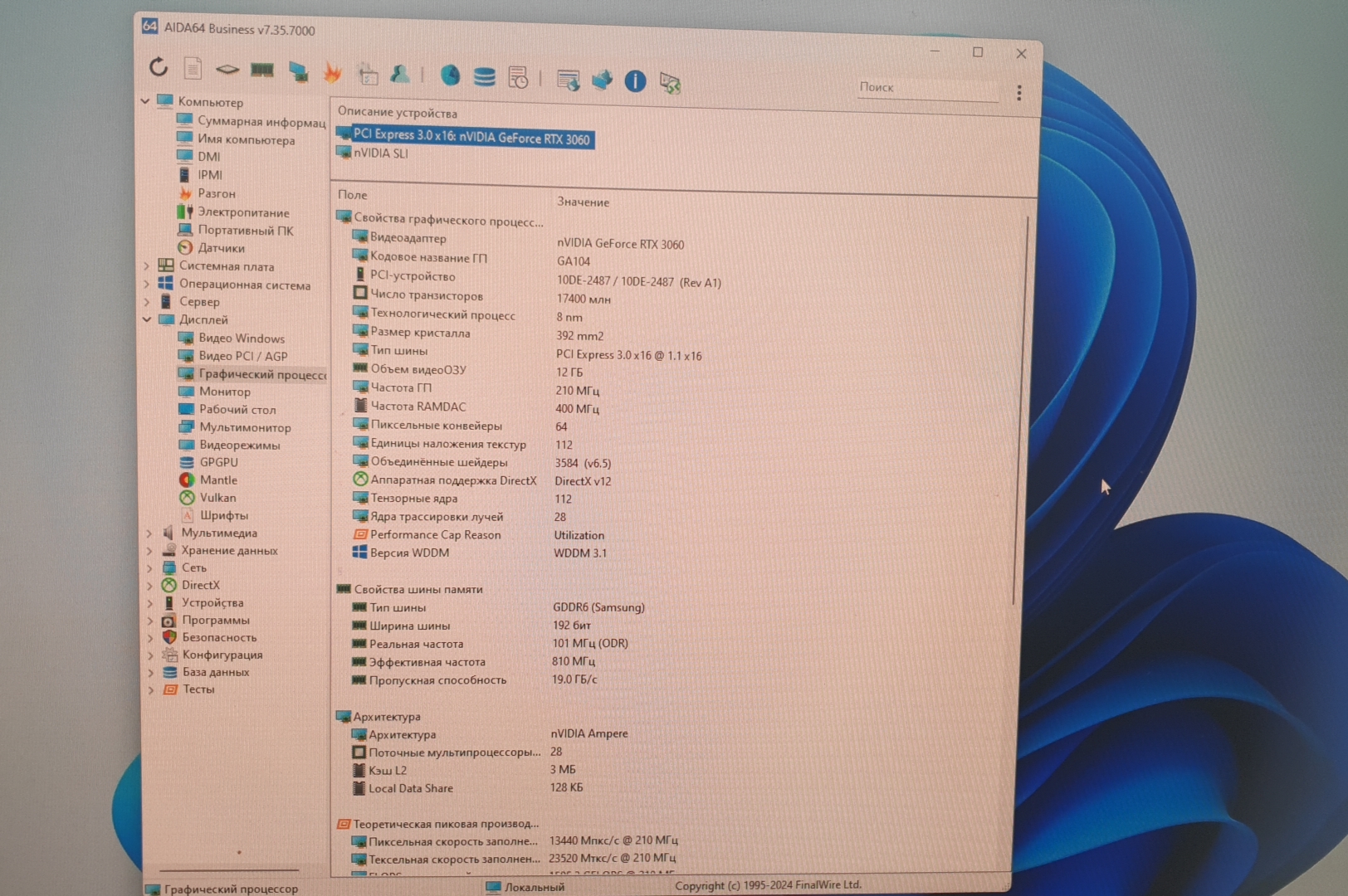This screenshot has width=1348, height=896.
Task: Collapse the Дисплей tree node
Action: (x=147, y=319)
